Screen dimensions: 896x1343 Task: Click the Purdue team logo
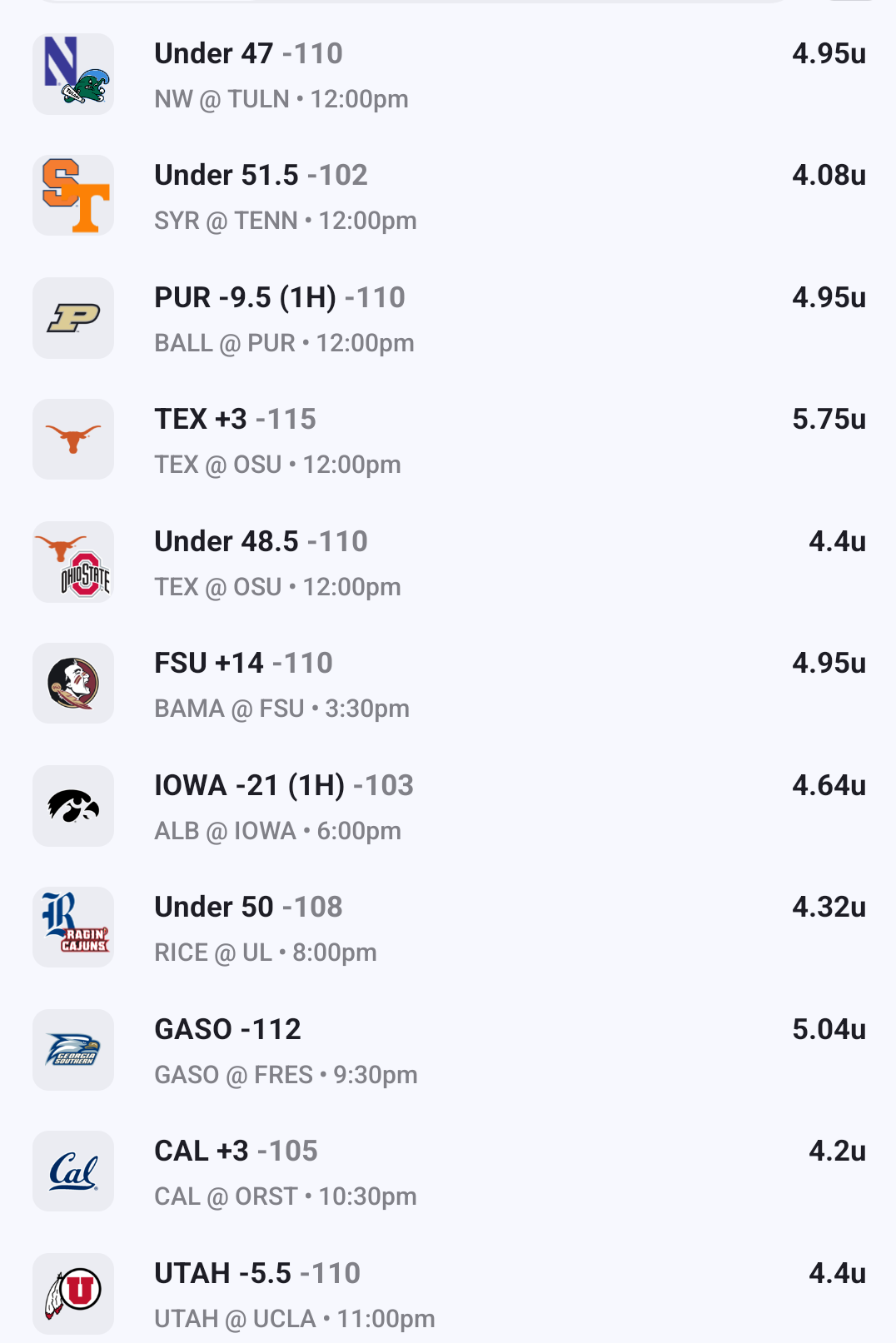coord(73,318)
